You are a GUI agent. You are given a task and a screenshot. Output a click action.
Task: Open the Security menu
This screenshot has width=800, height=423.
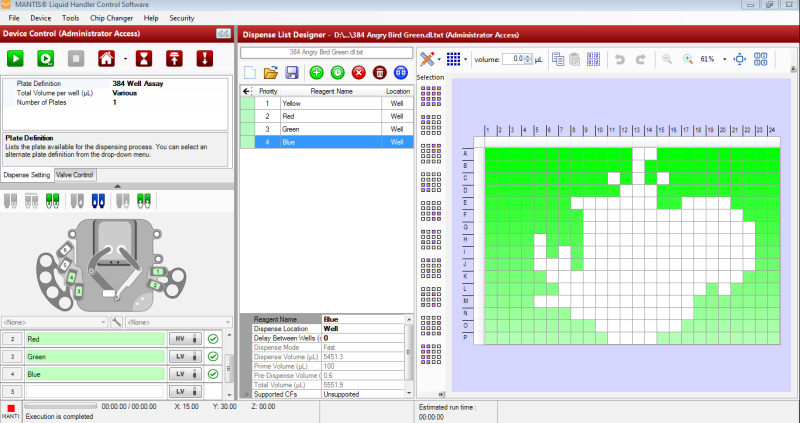182,18
